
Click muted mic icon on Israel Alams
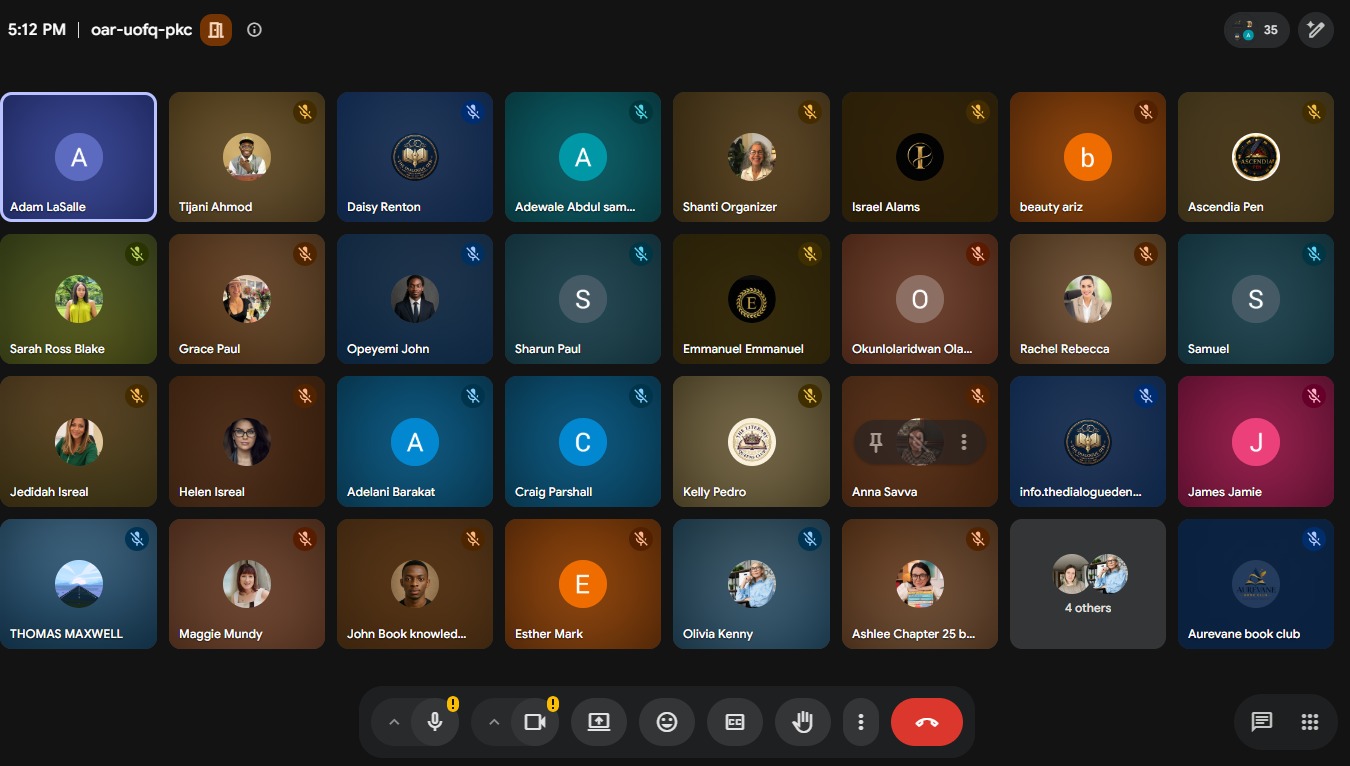point(978,112)
